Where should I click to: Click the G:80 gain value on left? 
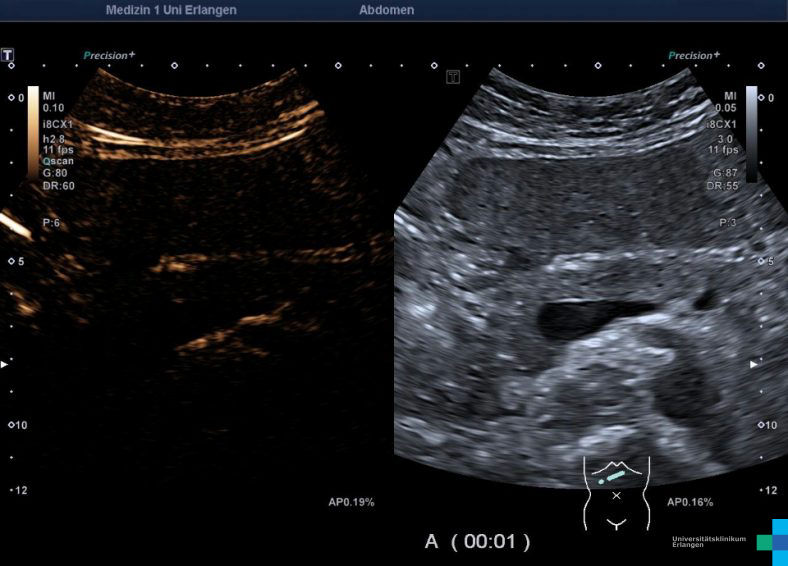(54, 172)
